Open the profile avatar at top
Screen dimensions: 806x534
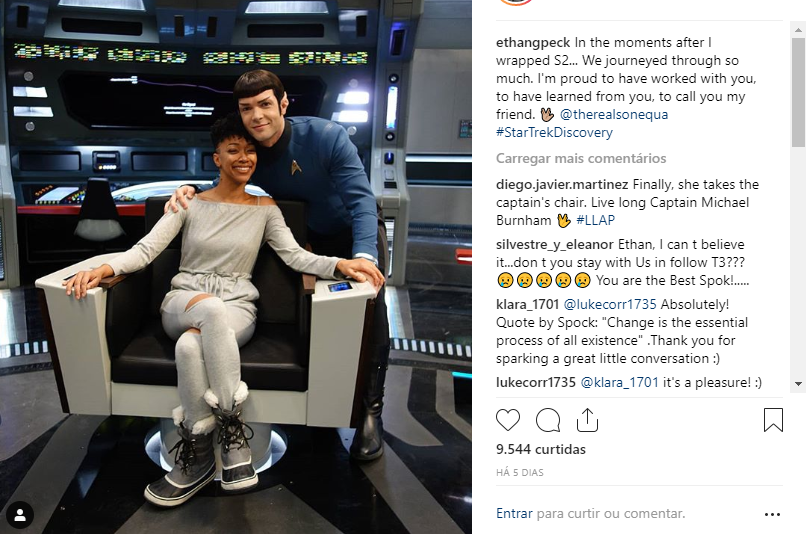(x=516, y=2)
